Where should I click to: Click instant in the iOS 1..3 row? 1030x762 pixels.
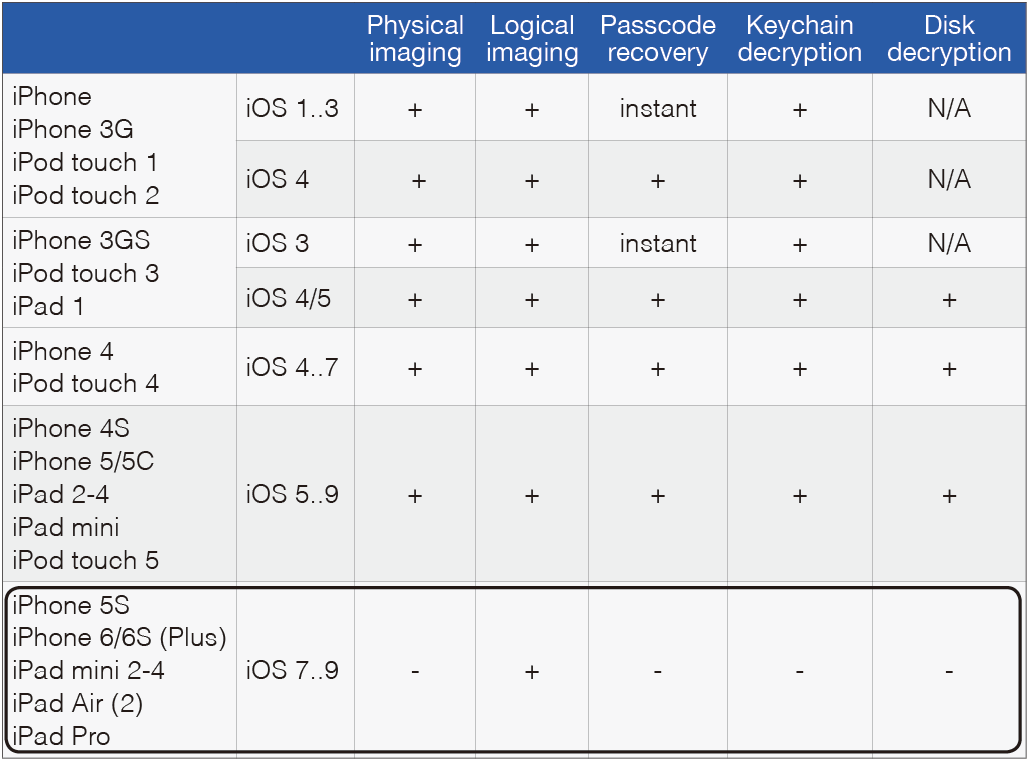point(658,108)
